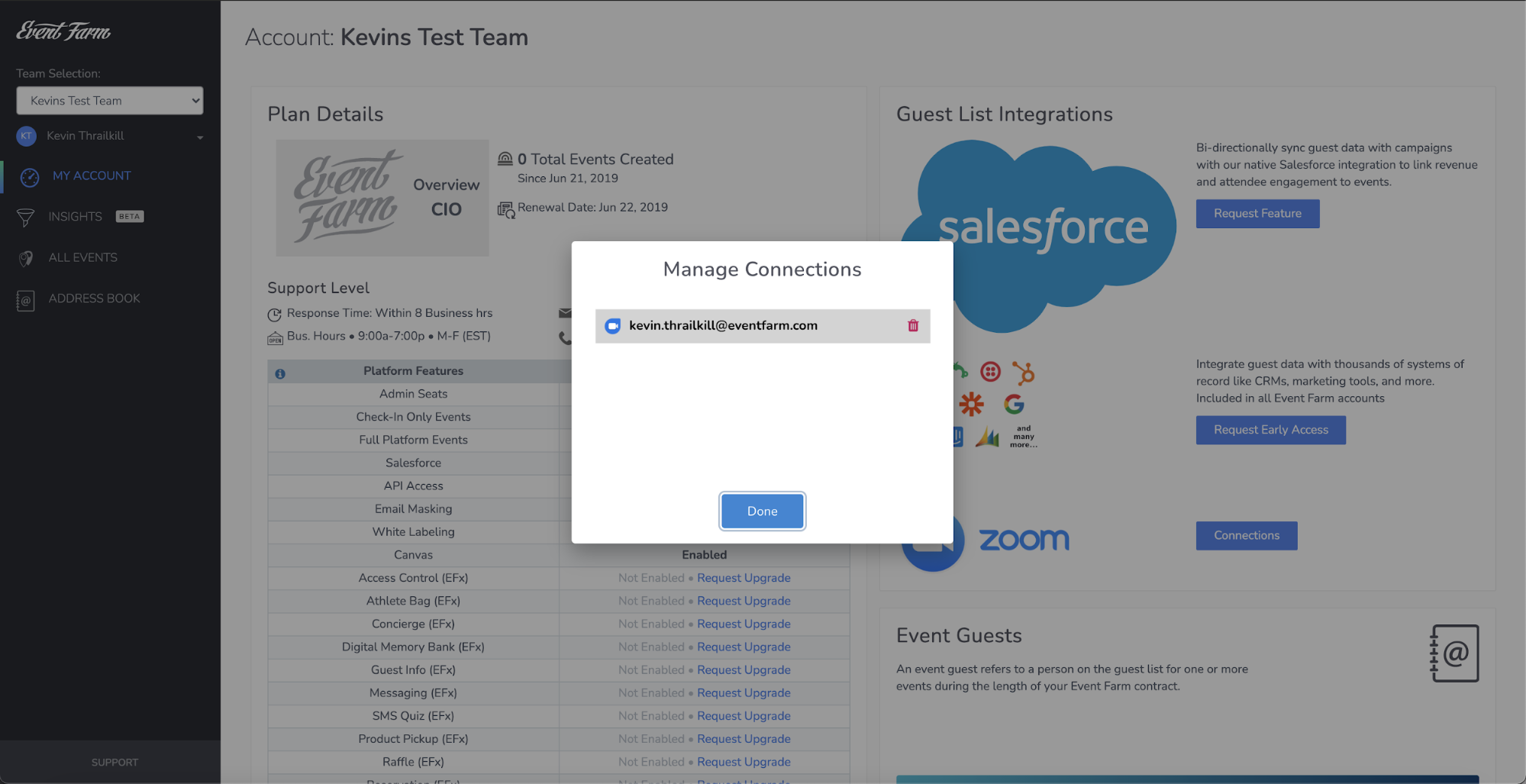Screen dimensions: 1526x784
Task: Click the Platform Features info icon
Action: click(x=280, y=373)
